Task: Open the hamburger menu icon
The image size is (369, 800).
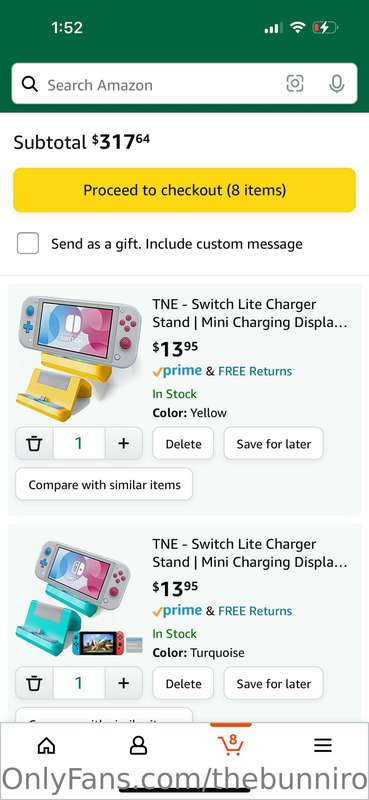Action: click(323, 746)
